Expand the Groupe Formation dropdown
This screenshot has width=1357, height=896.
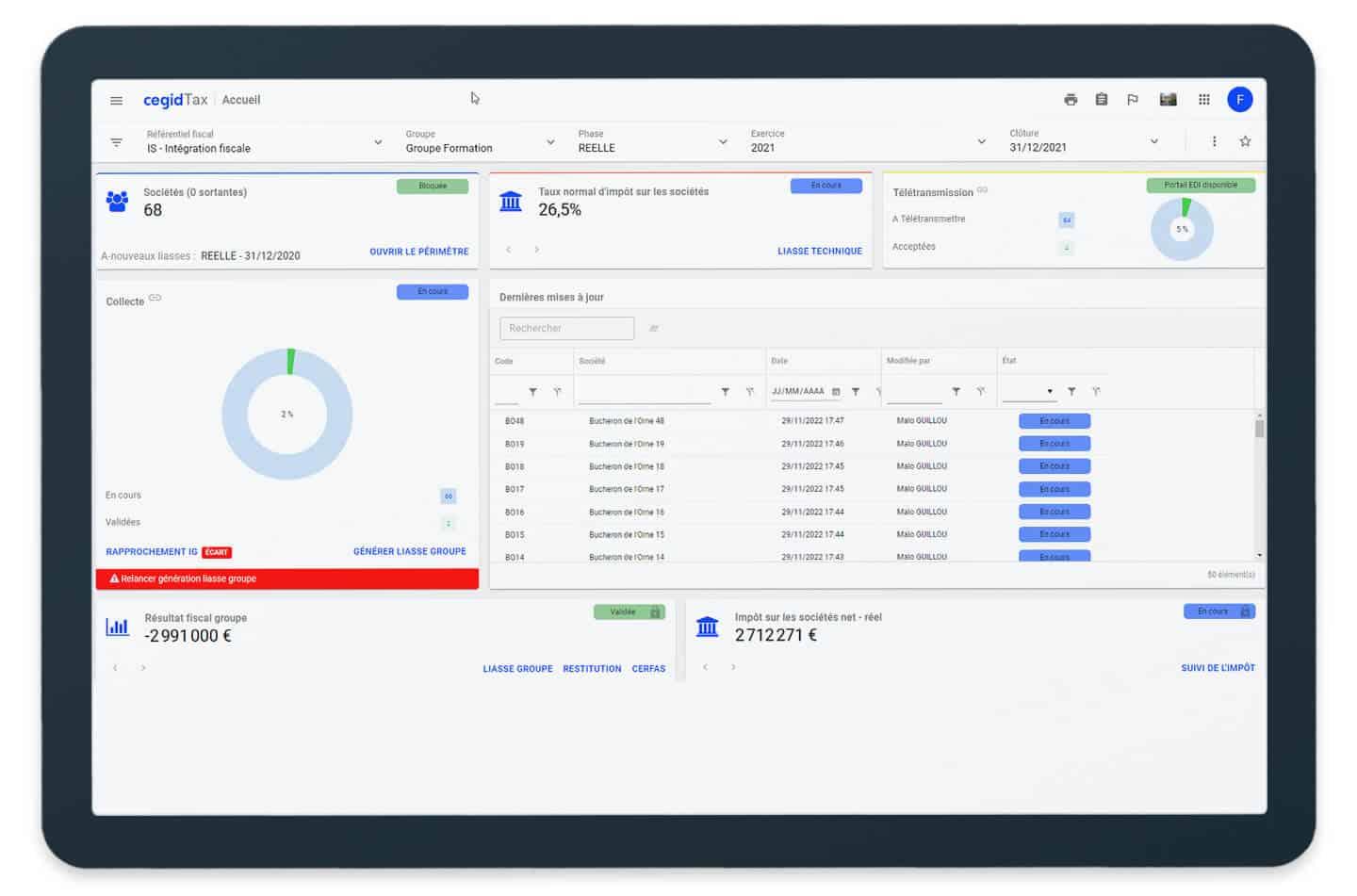click(550, 142)
